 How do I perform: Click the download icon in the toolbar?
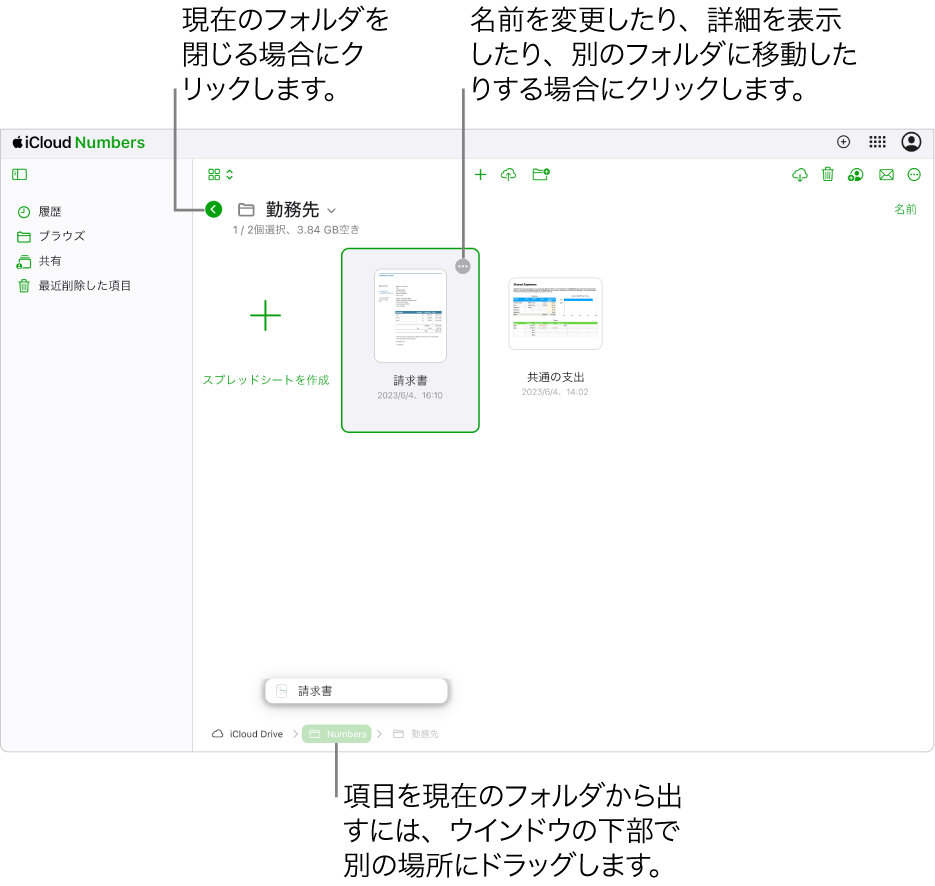(799, 174)
